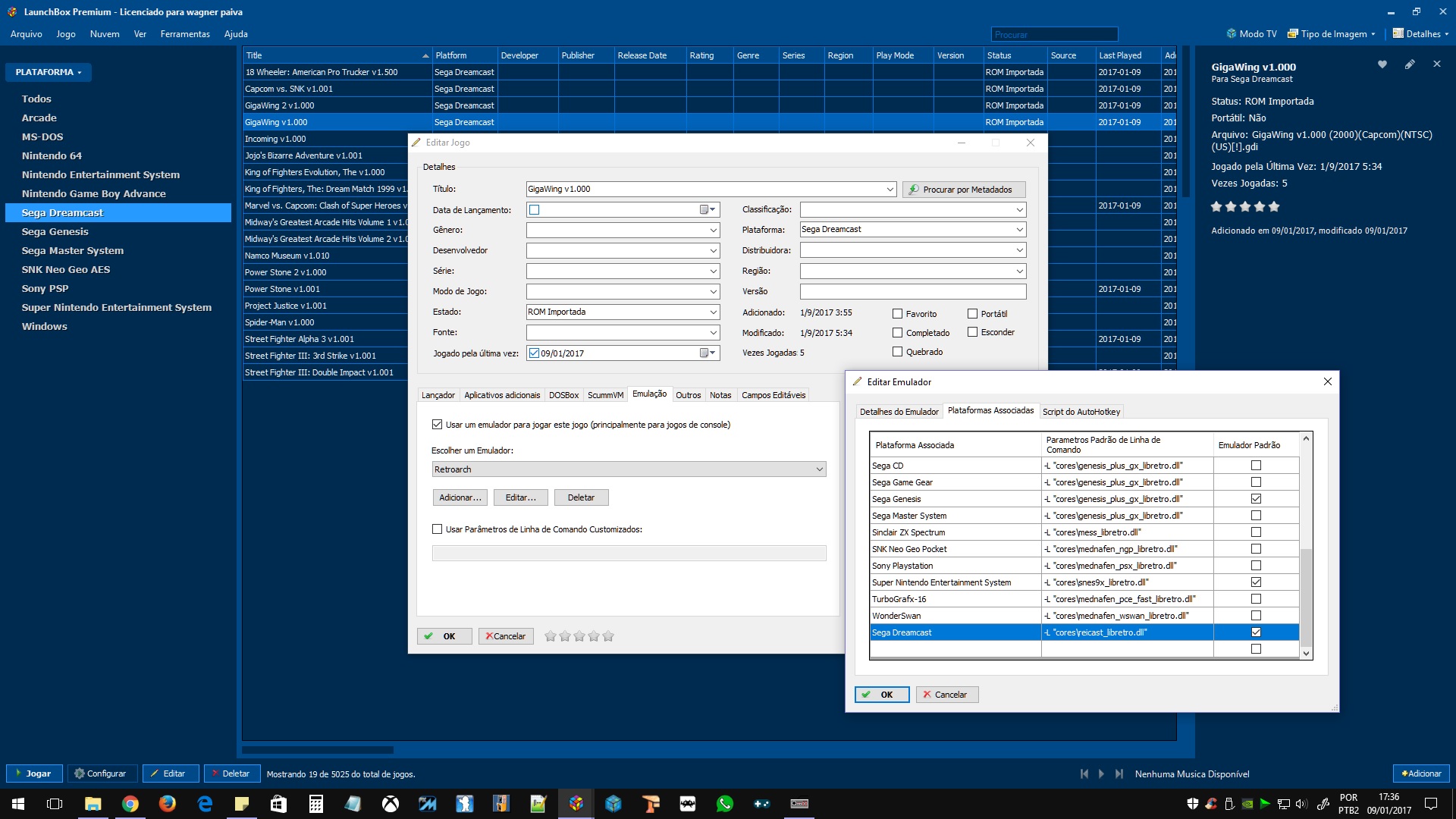Viewport: 1456px width, 819px height.
Task: Rate game using fifth star in Editar Jogo
Action: 608,636
